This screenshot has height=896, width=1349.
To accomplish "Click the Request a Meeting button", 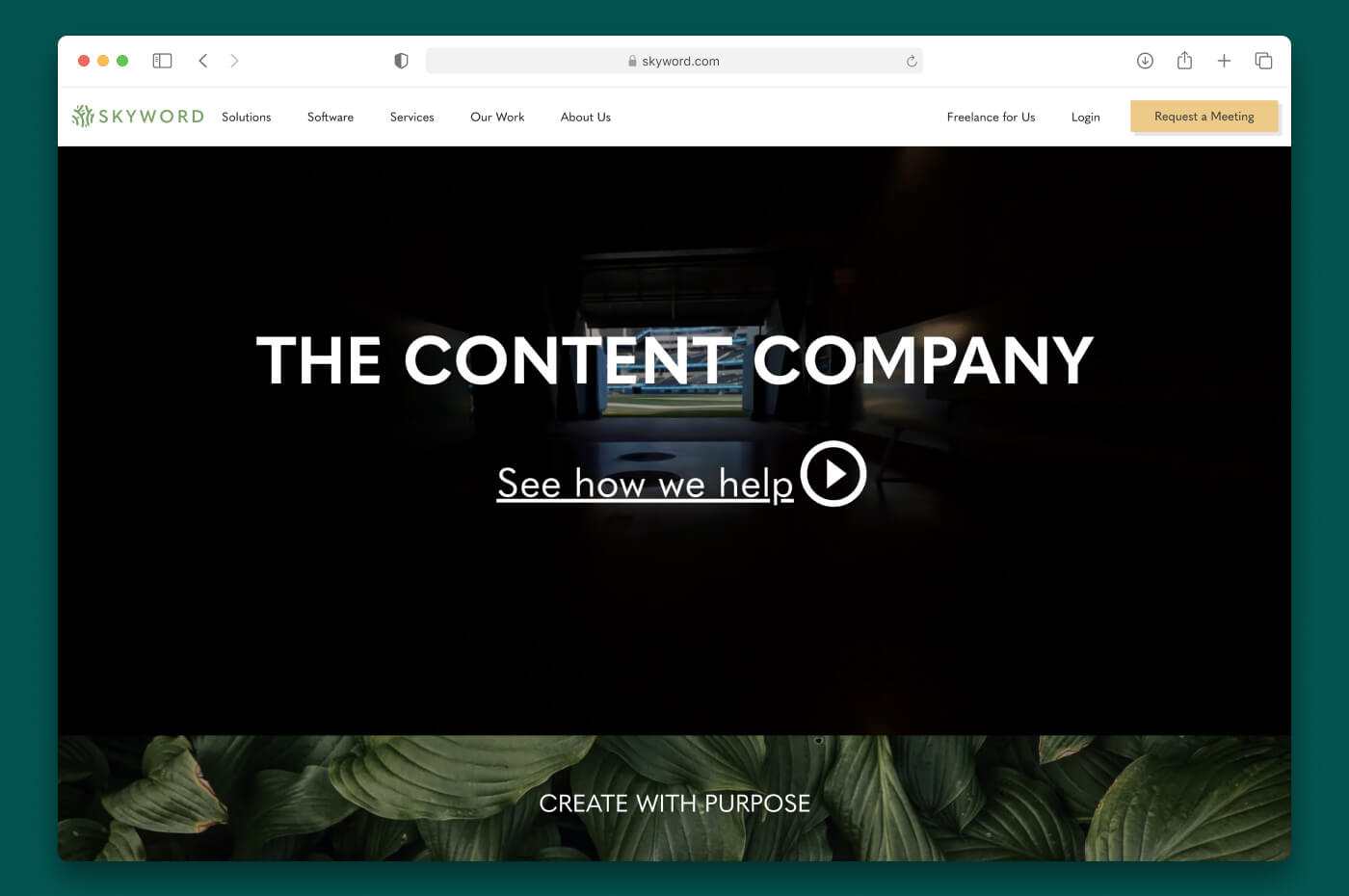I will tap(1204, 117).
